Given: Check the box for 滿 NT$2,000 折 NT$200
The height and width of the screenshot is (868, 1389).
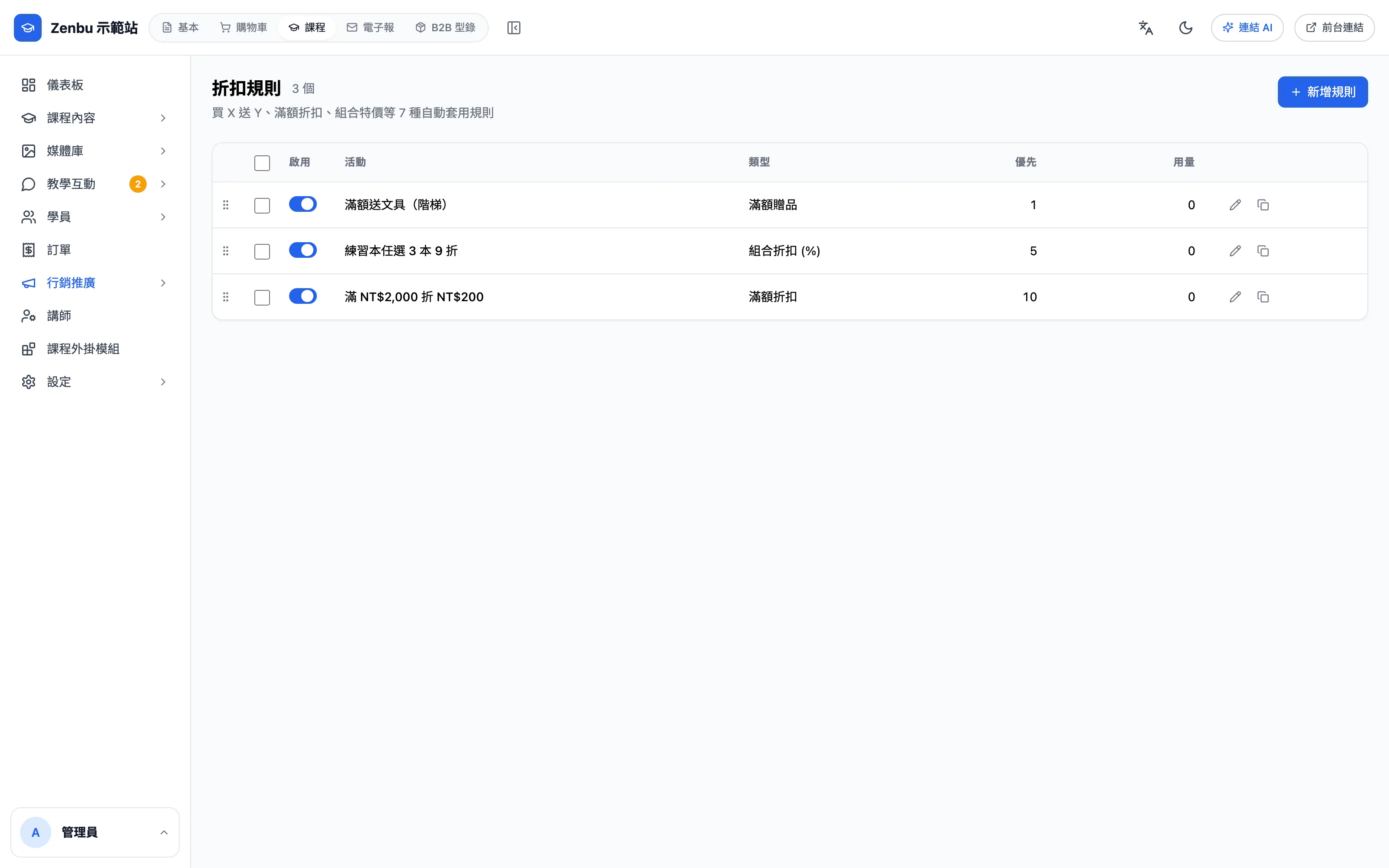Looking at the screenshot, I should [262, 297].
